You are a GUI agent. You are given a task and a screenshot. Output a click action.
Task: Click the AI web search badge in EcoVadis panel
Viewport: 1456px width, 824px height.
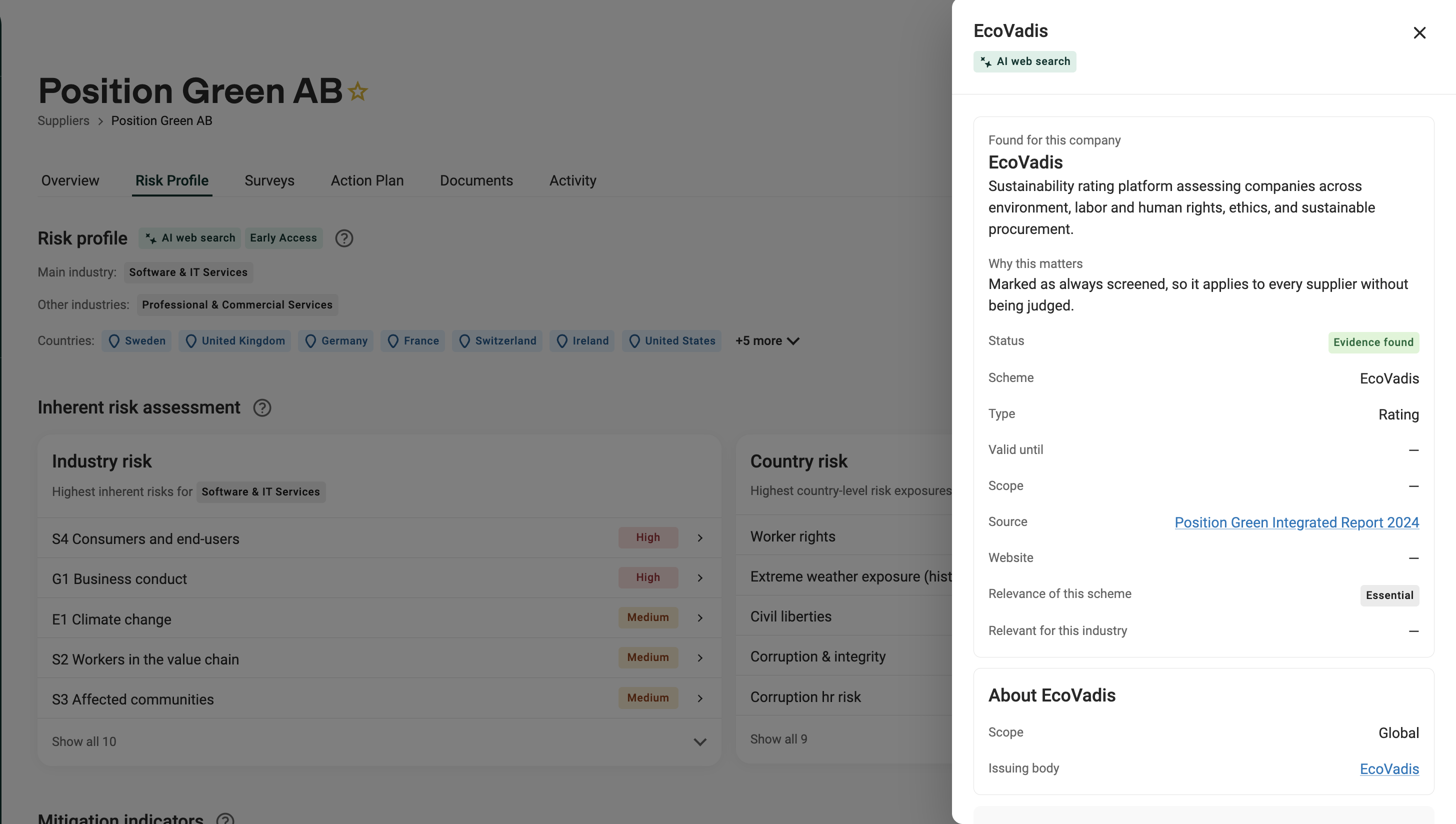[1025, 61]
